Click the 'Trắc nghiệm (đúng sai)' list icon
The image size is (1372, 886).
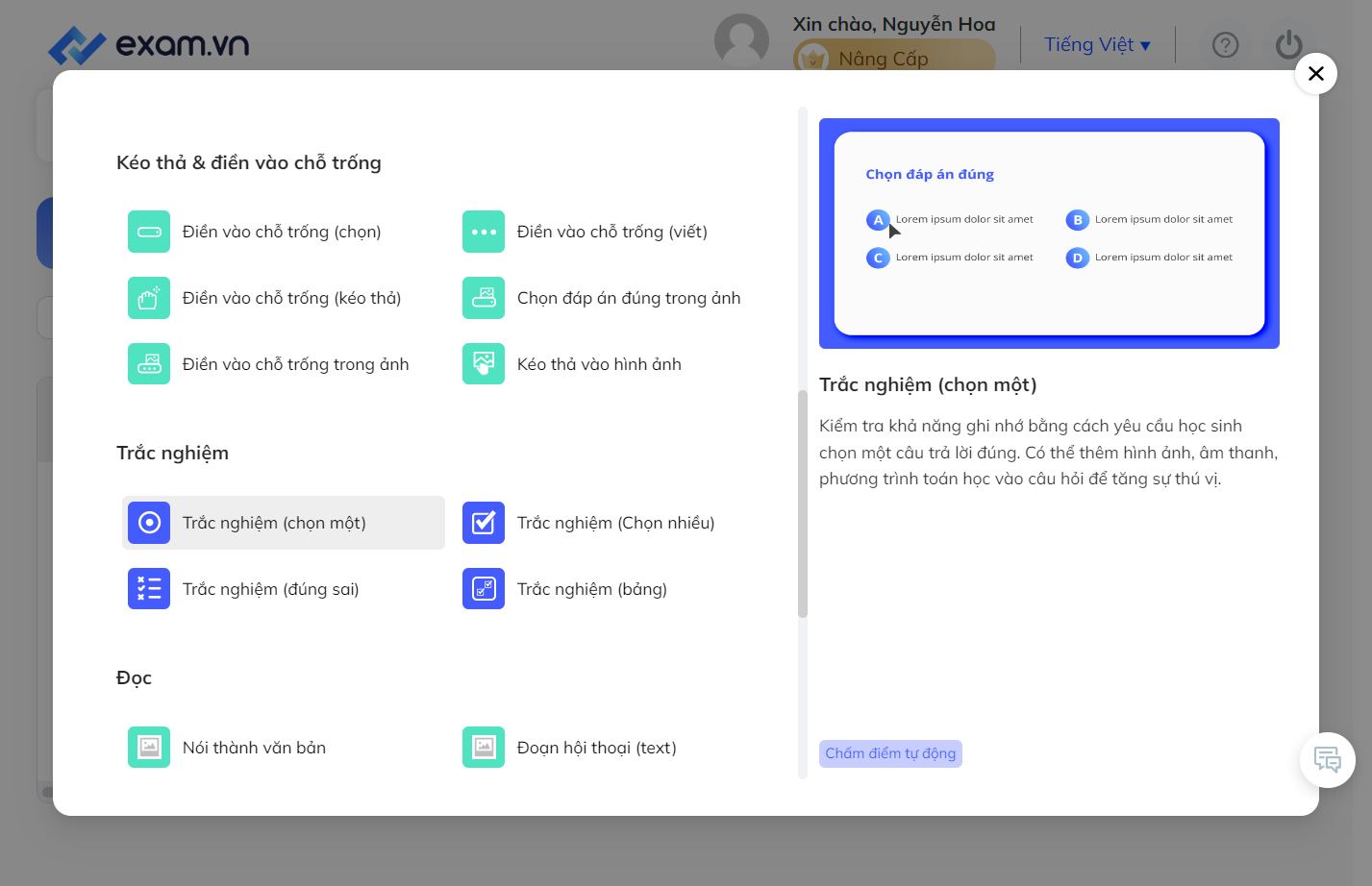click(149, 589)
